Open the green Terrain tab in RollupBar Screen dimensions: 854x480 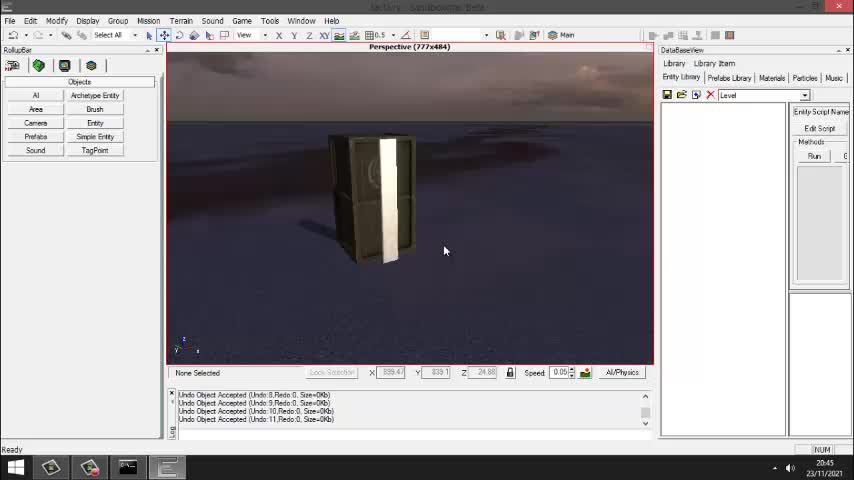pos(39,66)
